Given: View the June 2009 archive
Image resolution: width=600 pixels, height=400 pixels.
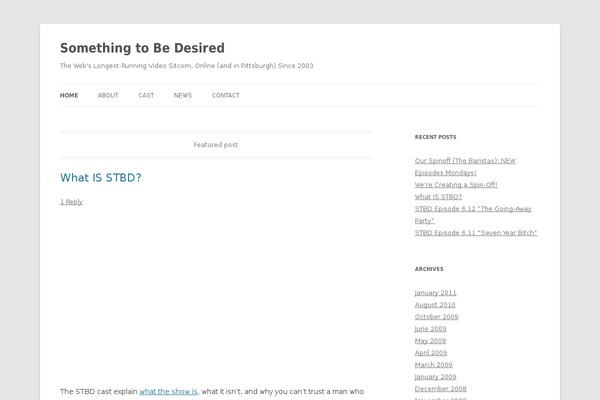Looking at the screenshot, I should tap(430, 329).
